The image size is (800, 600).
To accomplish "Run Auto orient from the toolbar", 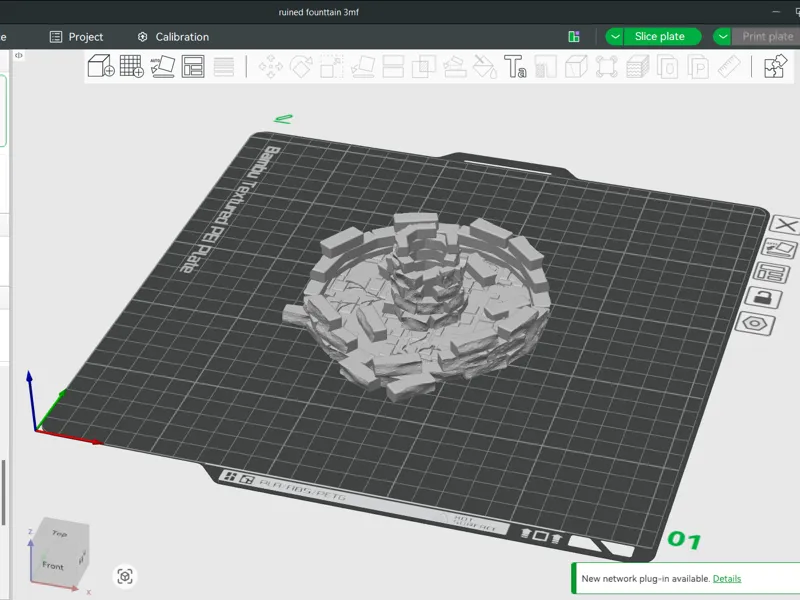I will coord(163,67).
